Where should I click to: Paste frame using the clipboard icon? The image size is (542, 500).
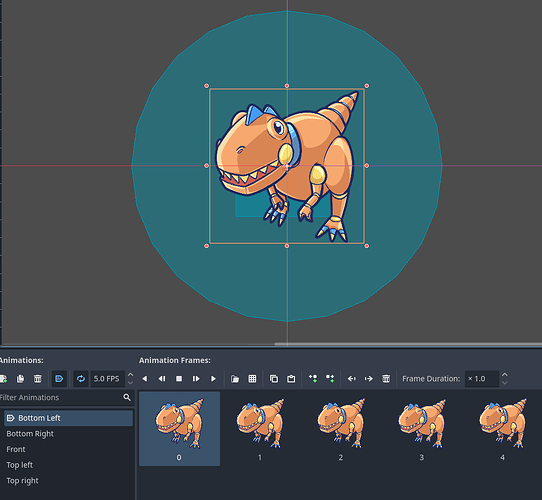(291, 379)
